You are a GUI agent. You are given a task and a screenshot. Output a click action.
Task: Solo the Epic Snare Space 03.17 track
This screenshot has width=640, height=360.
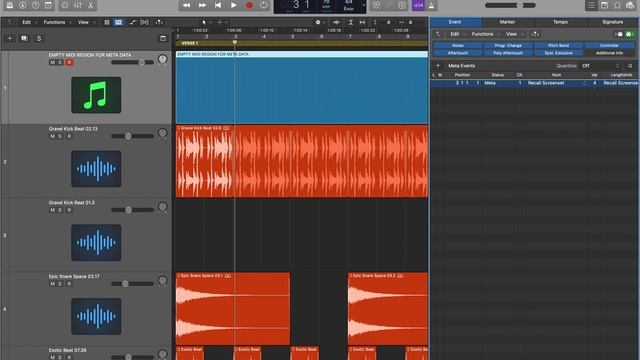click(x=60, y=284)
